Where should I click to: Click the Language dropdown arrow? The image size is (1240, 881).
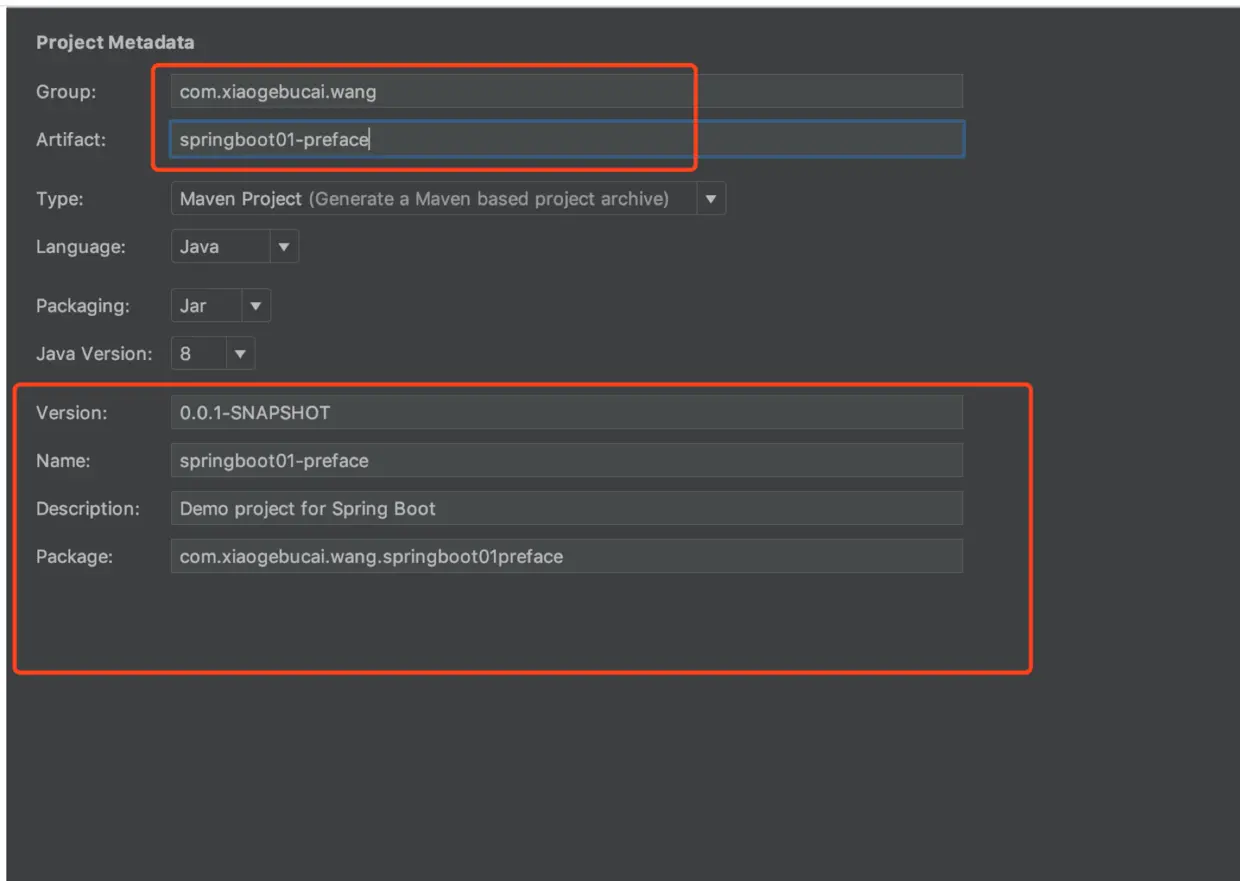click(284, 247)
